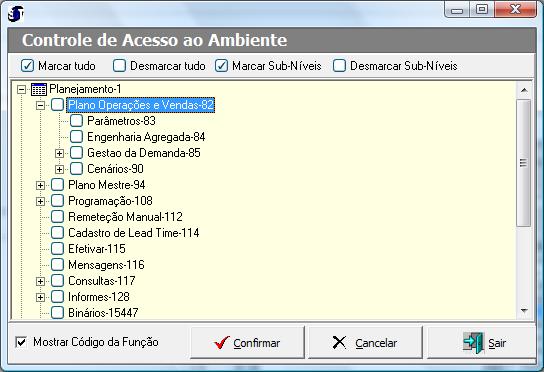The height and width of the screenshot is (372, 544).
Task: Click the app logo in title bar
Action: coord(16,14)
